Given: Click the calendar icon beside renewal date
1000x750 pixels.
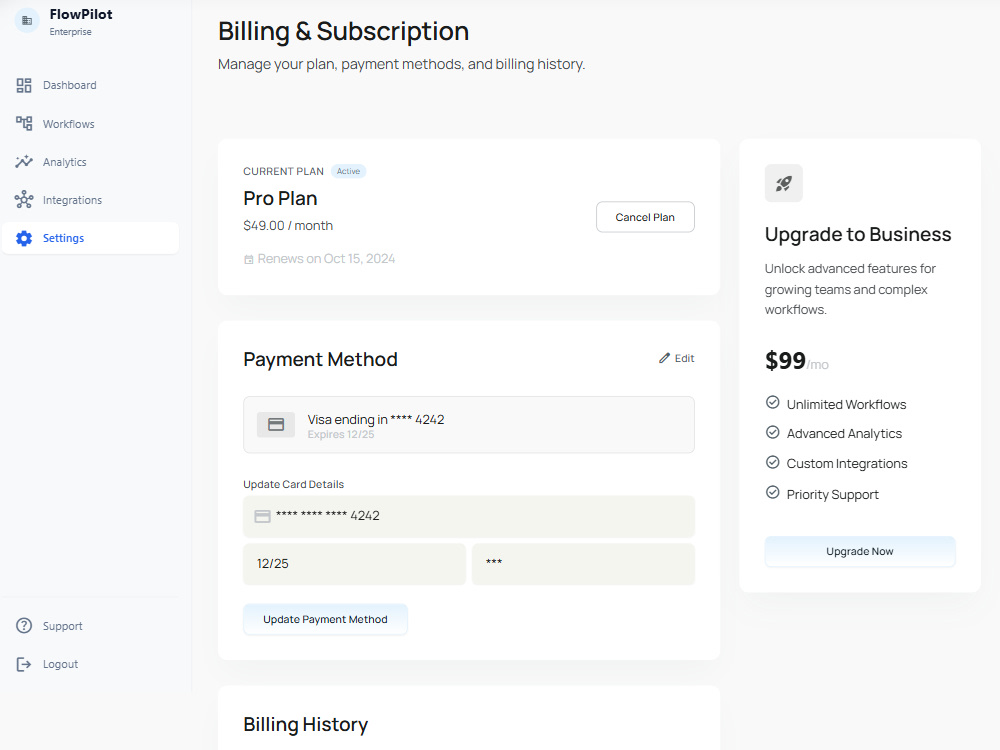Looking at the screenshot, I should coord(249,260).
